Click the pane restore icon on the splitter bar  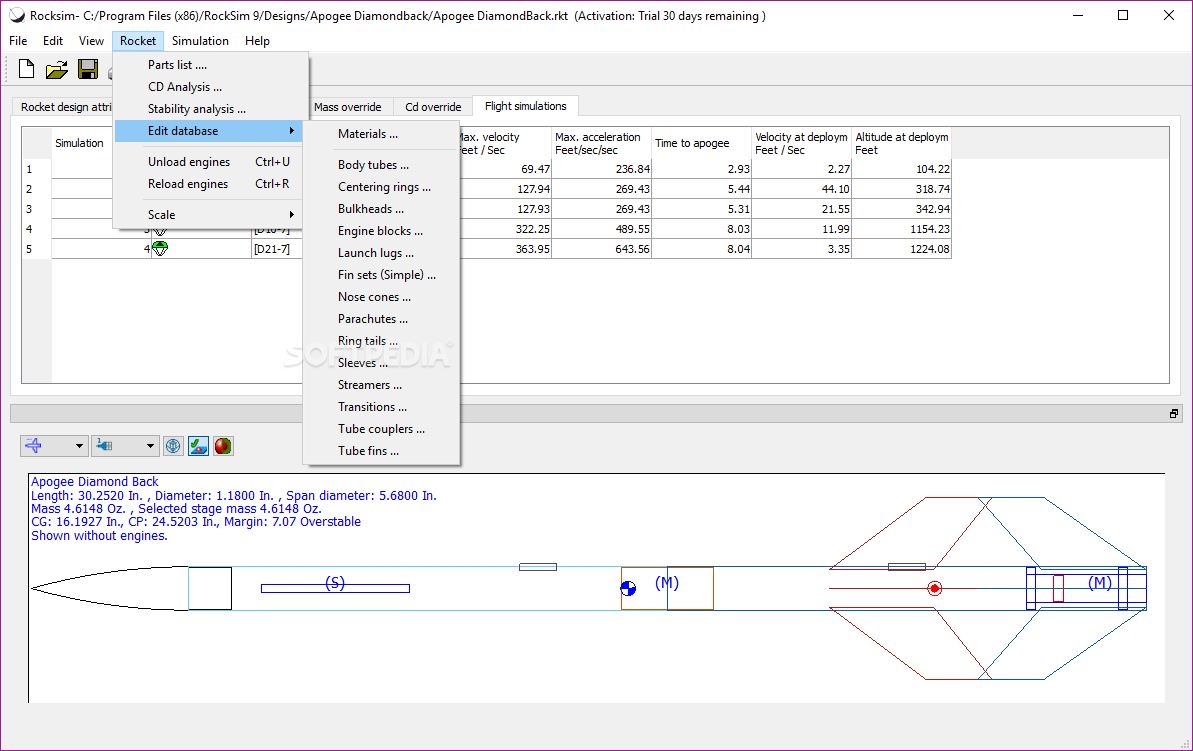pos(1174,414)
